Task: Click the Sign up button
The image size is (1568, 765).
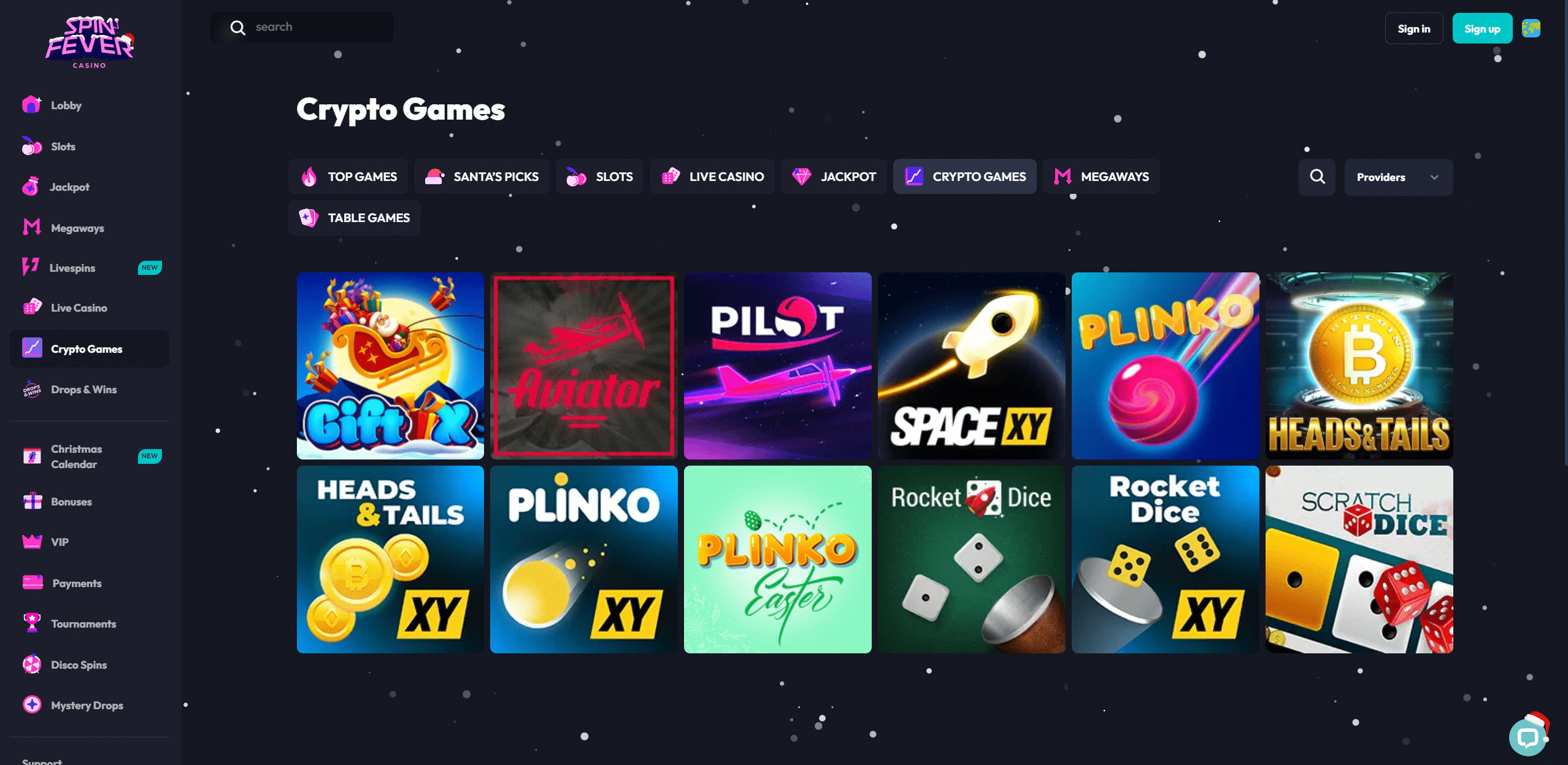Action: (1482, 28)
